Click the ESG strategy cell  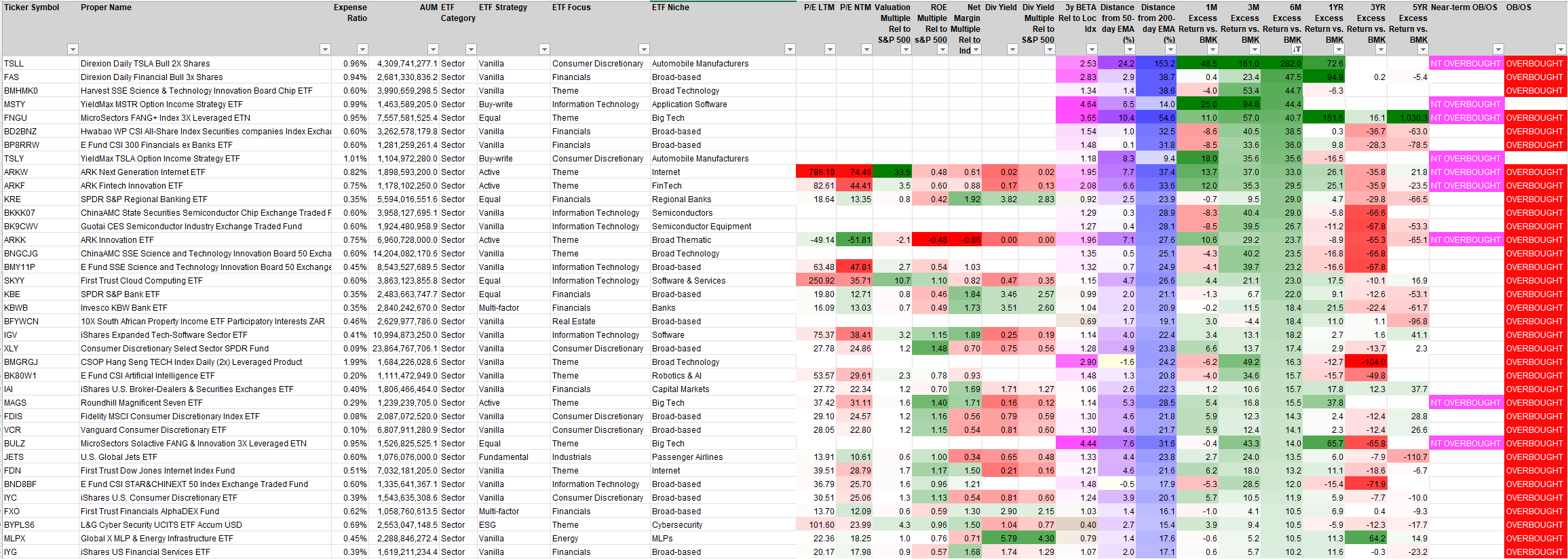tap(514, 525)
